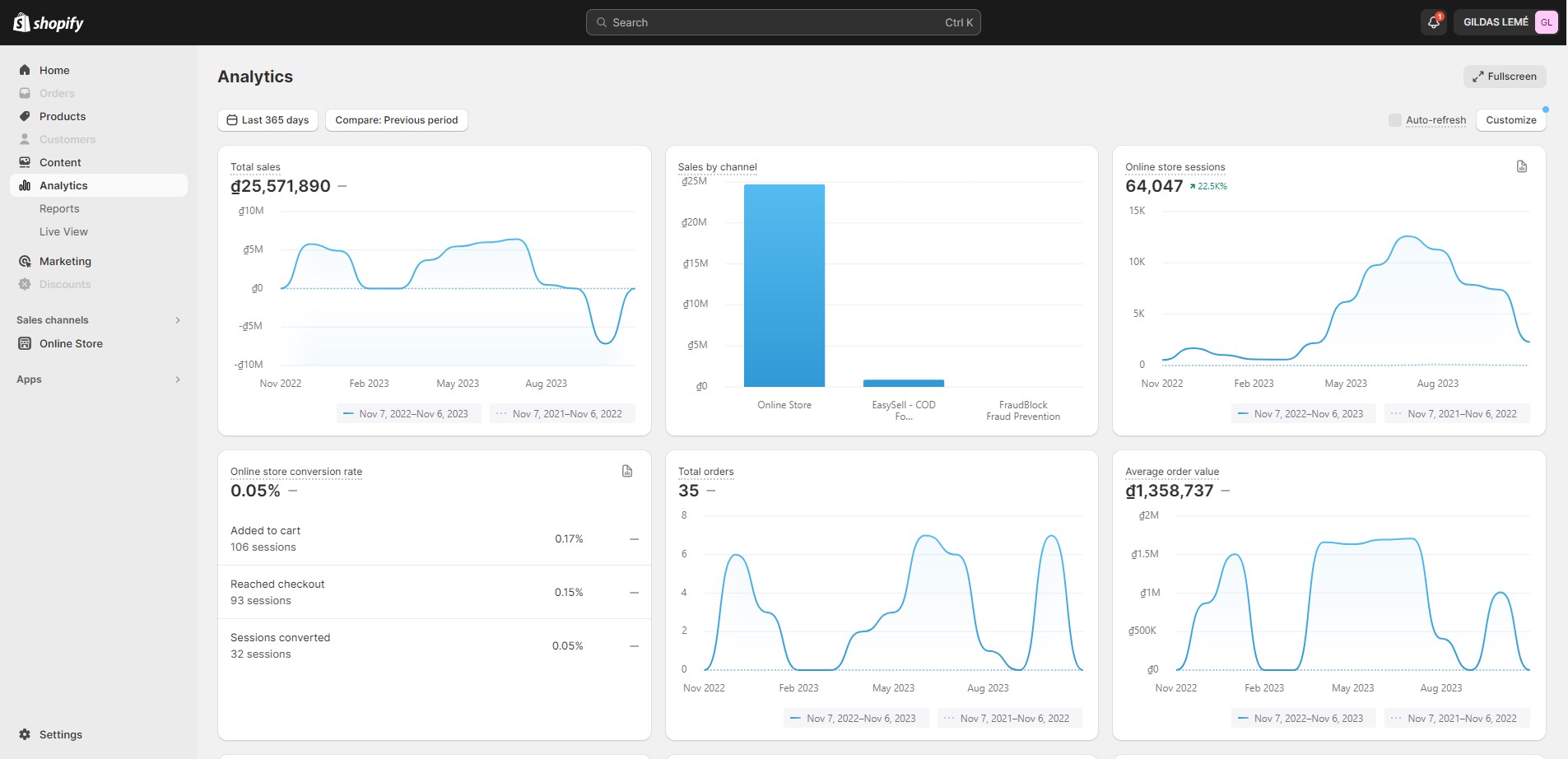Expand the Sales channels section
The image size is (1568, 759).
(x=178, y=320)
